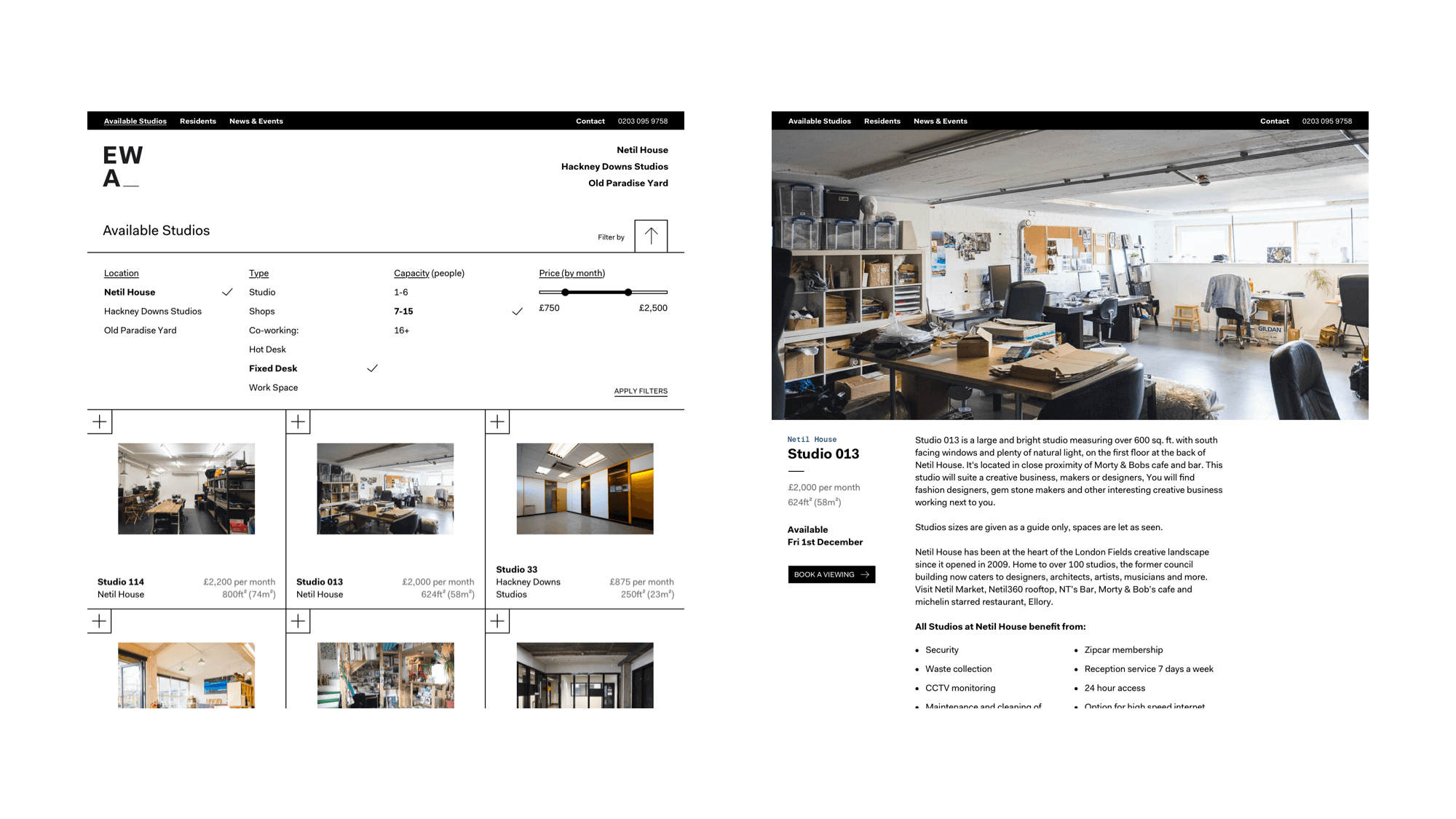The width and height of the screenshot is (1456, 819).
Task: Click the APPLY FILTERS button
Action: click(639, 390)
